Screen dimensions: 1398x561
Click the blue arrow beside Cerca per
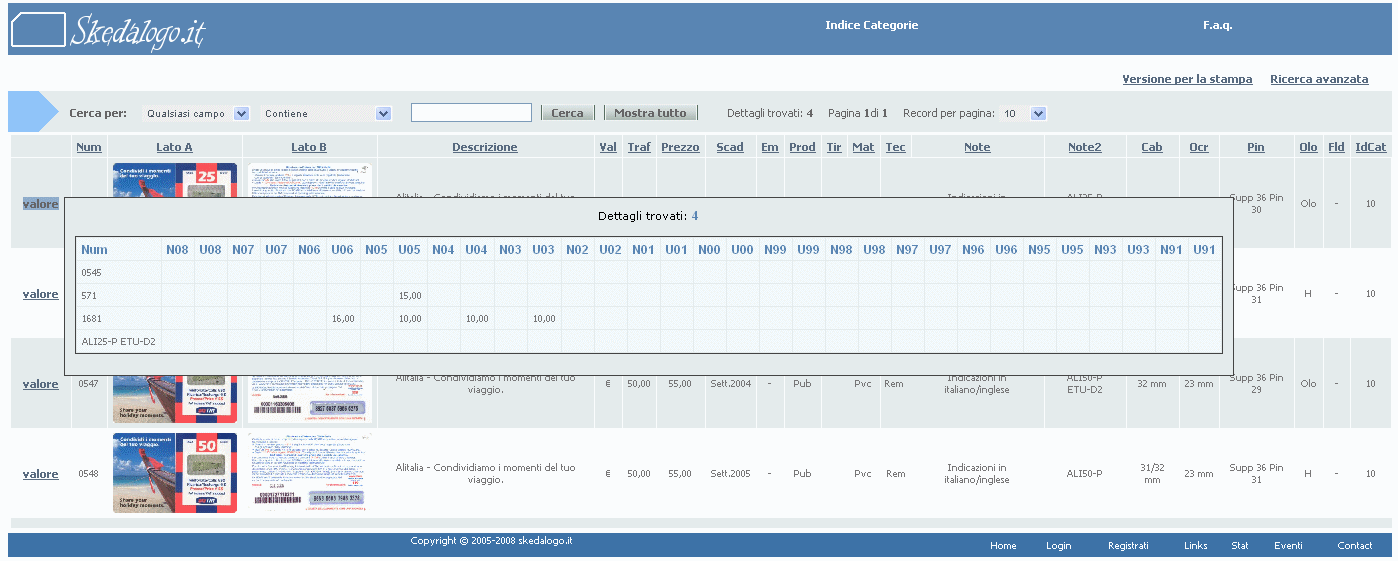pyautogui.click(x=34, y=112)
